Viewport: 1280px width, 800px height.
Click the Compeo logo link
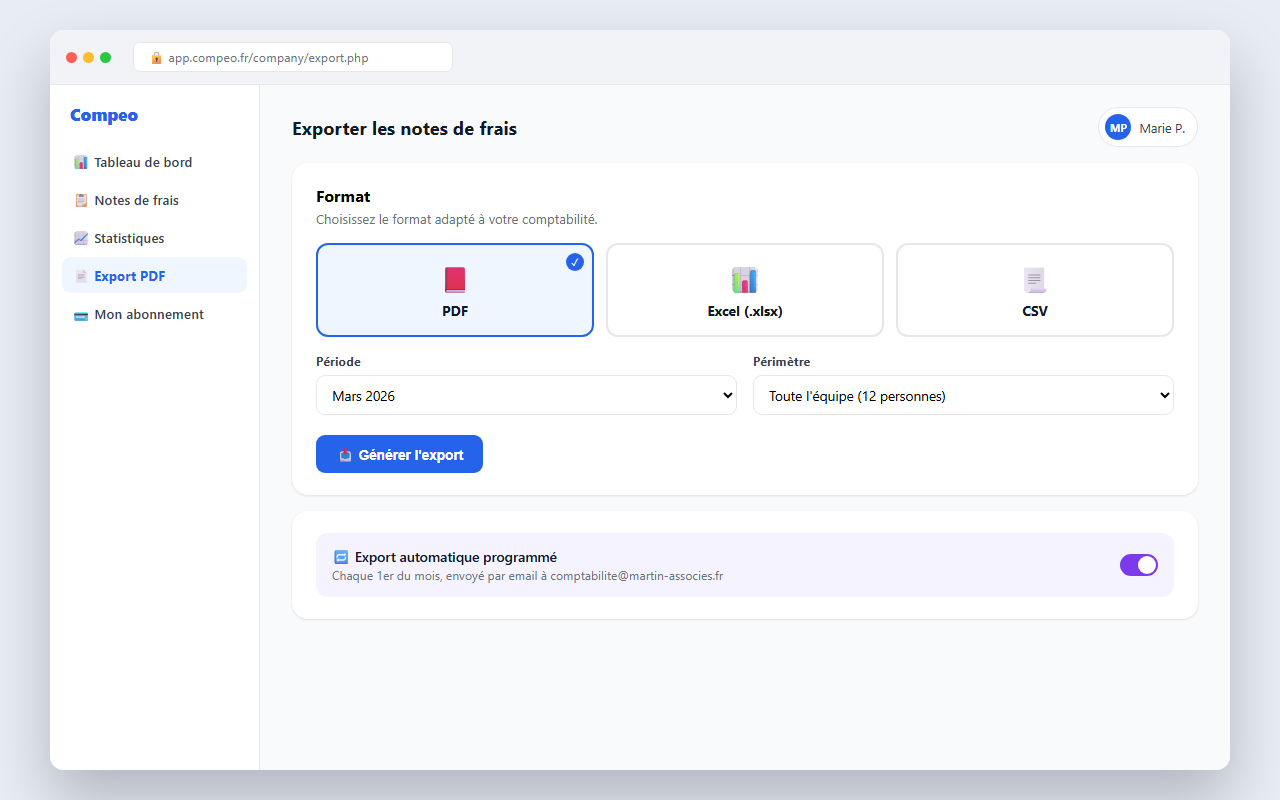[x=104, y=115]
